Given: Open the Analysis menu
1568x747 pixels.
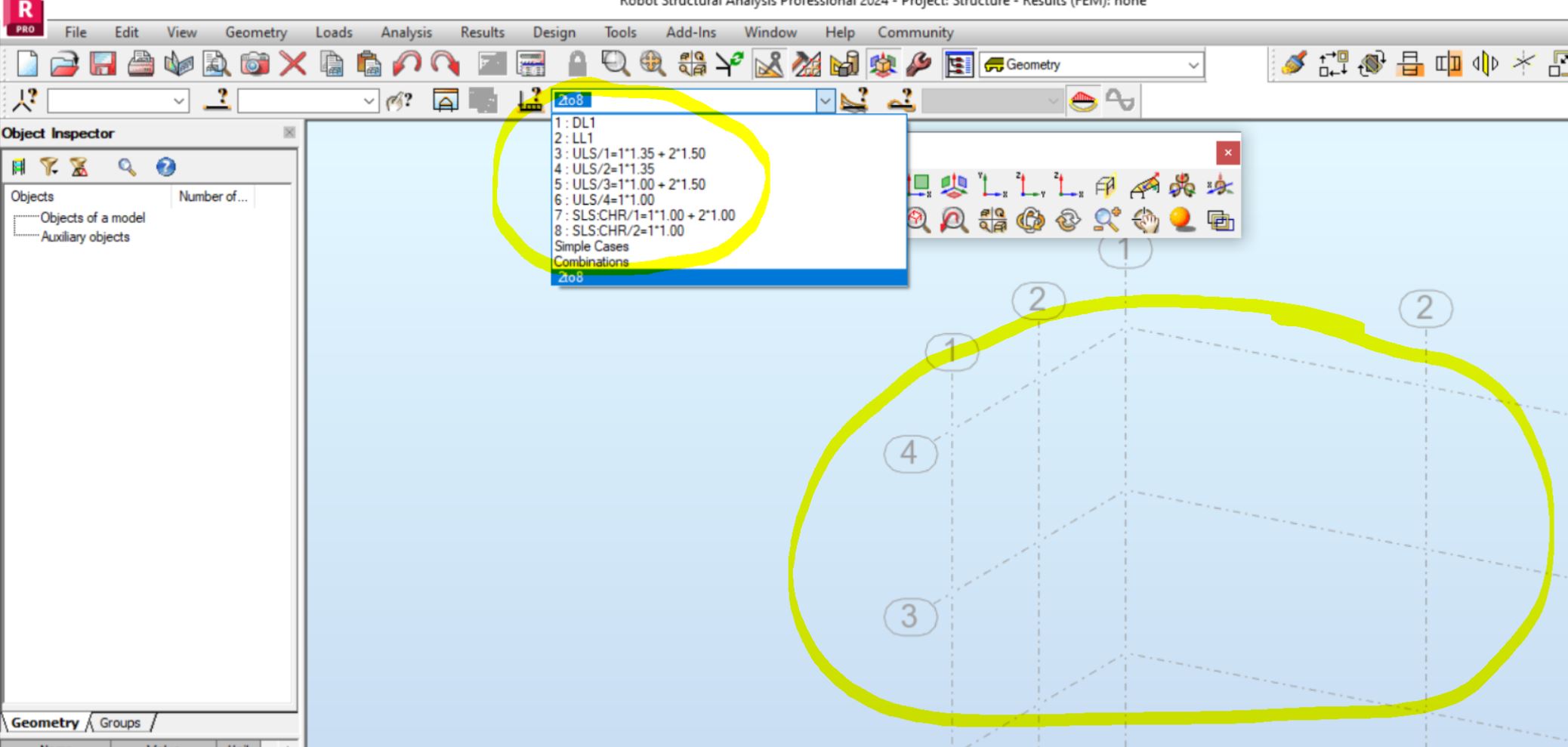Looking at the screenshot, I should tap(406, 32).
